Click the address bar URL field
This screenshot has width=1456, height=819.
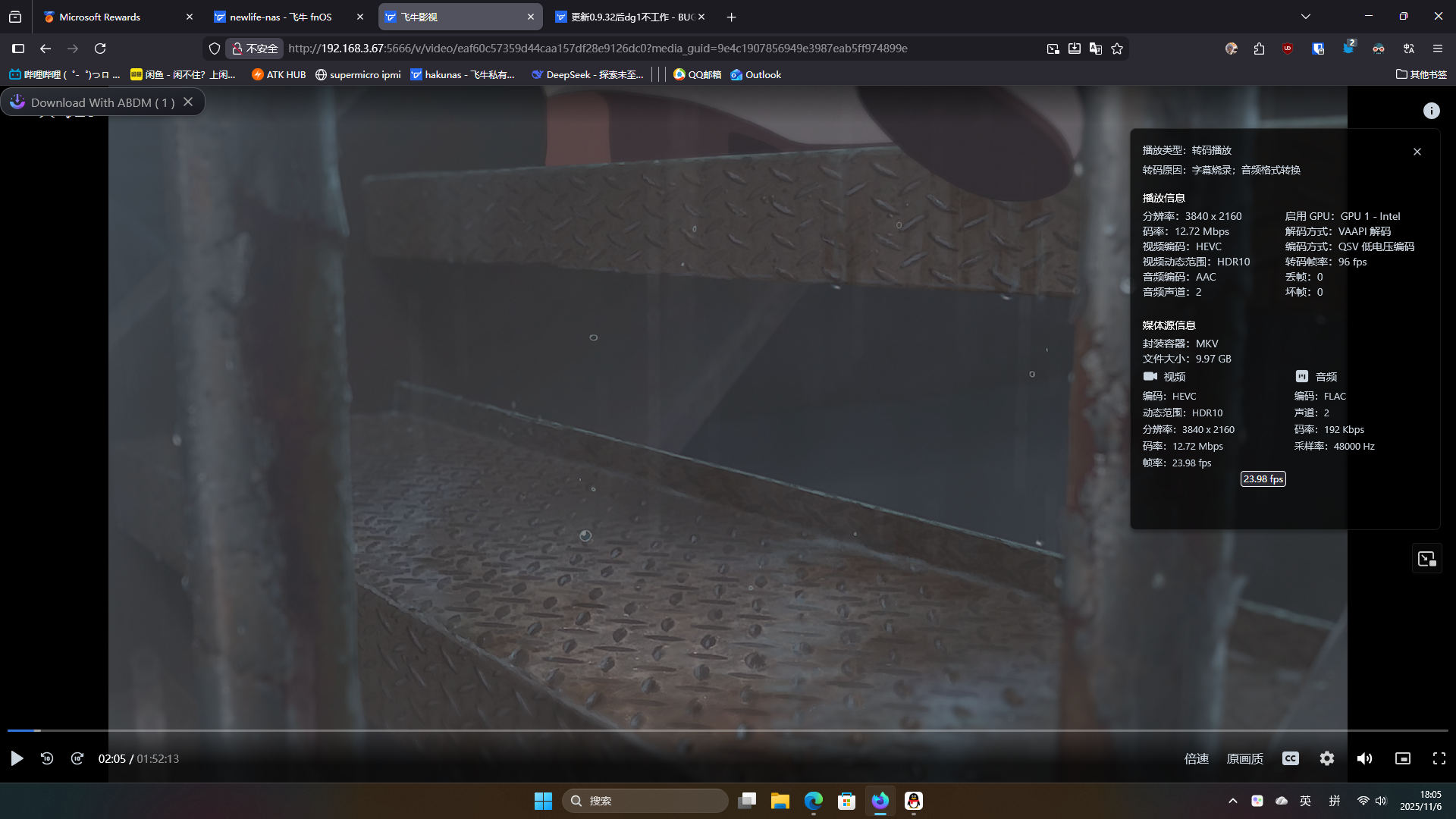tap(598, 49)
